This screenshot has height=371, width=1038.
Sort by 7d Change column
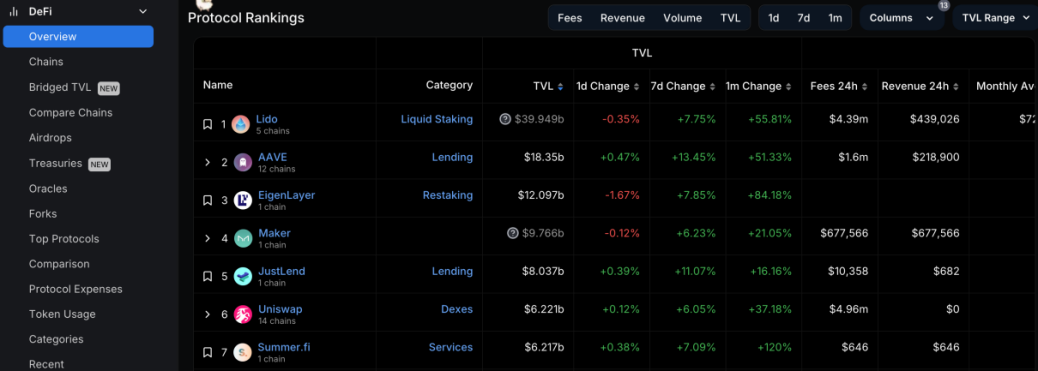coord(712,87)
